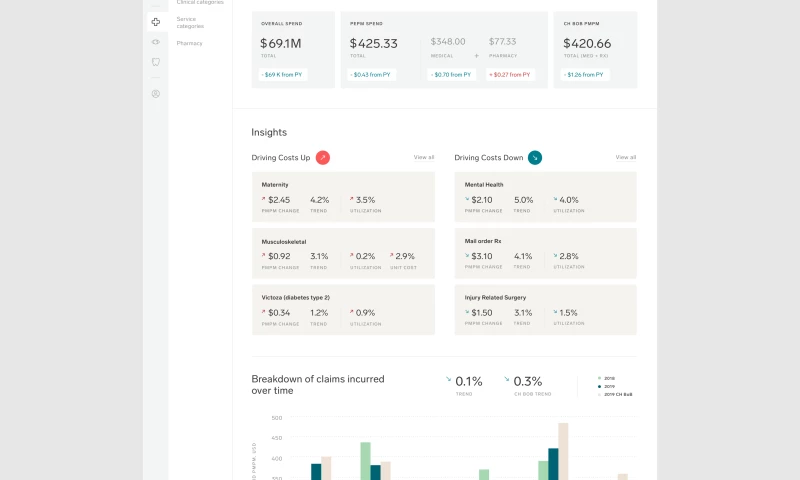Open the Service categories menu item
The width and height of the screenshot is (800, 480).
[x=190, y=22]
